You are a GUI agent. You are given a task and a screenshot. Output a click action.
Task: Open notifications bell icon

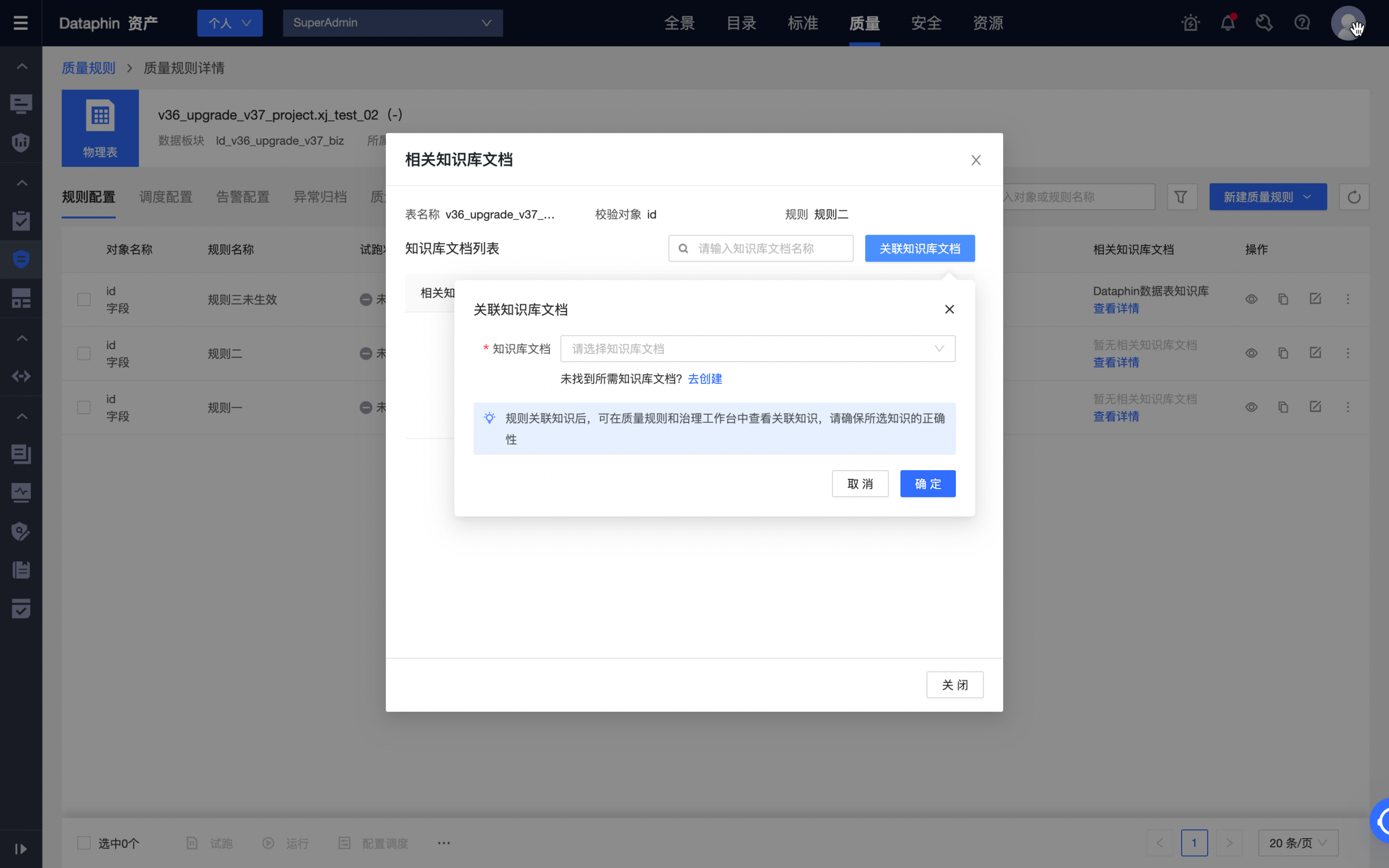click(1228, 23)
